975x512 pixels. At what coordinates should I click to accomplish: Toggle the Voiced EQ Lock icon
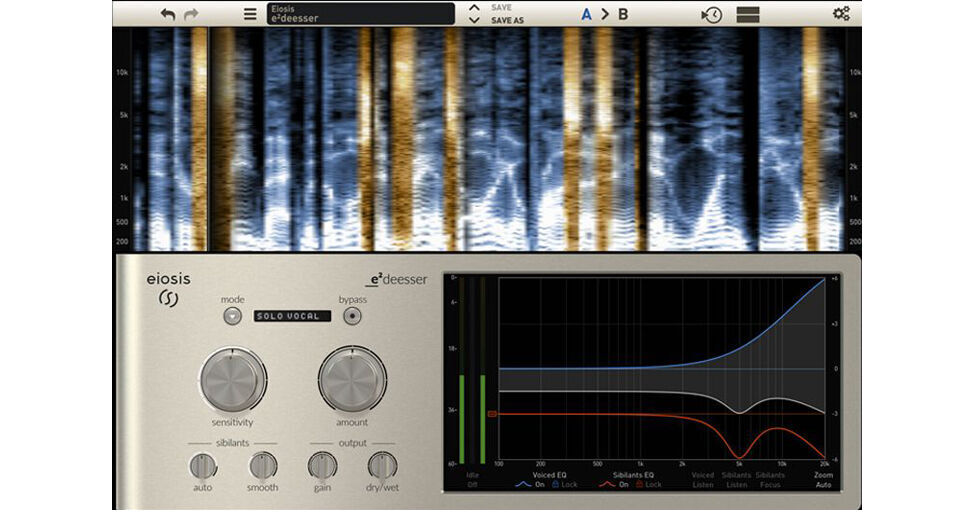pos(556,484)
